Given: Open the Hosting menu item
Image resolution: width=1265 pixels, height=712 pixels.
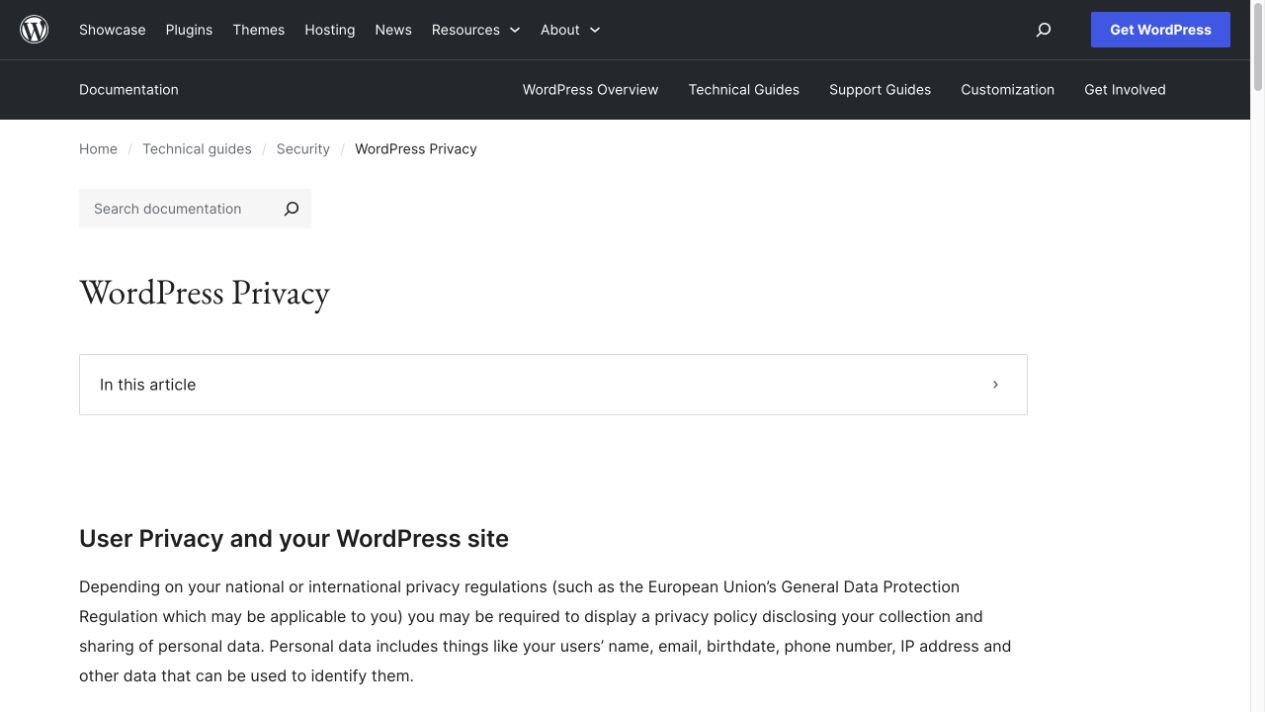Looking at the screenshot, I should pos(330,30).
